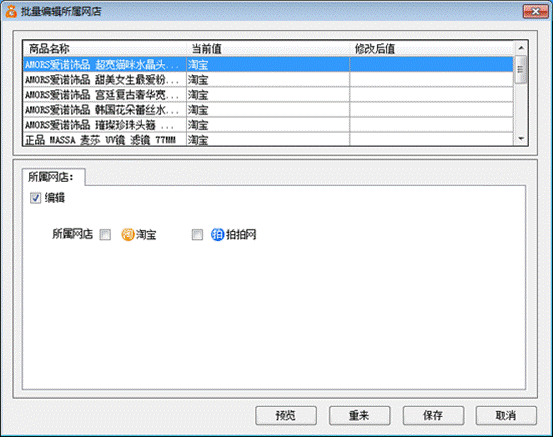Click the blue 拍拍网 logo icon
Viewport: 553px width, 437px height.
[218, 235]
